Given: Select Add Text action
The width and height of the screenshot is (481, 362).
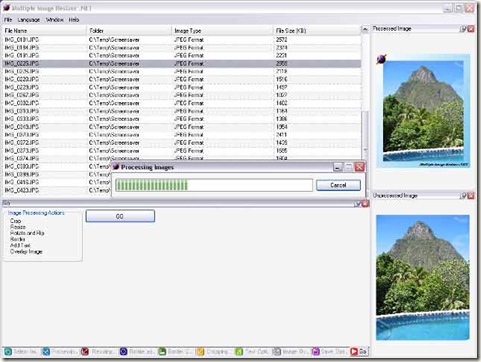Looking at the screenshot, I should [x=20, y=245].
